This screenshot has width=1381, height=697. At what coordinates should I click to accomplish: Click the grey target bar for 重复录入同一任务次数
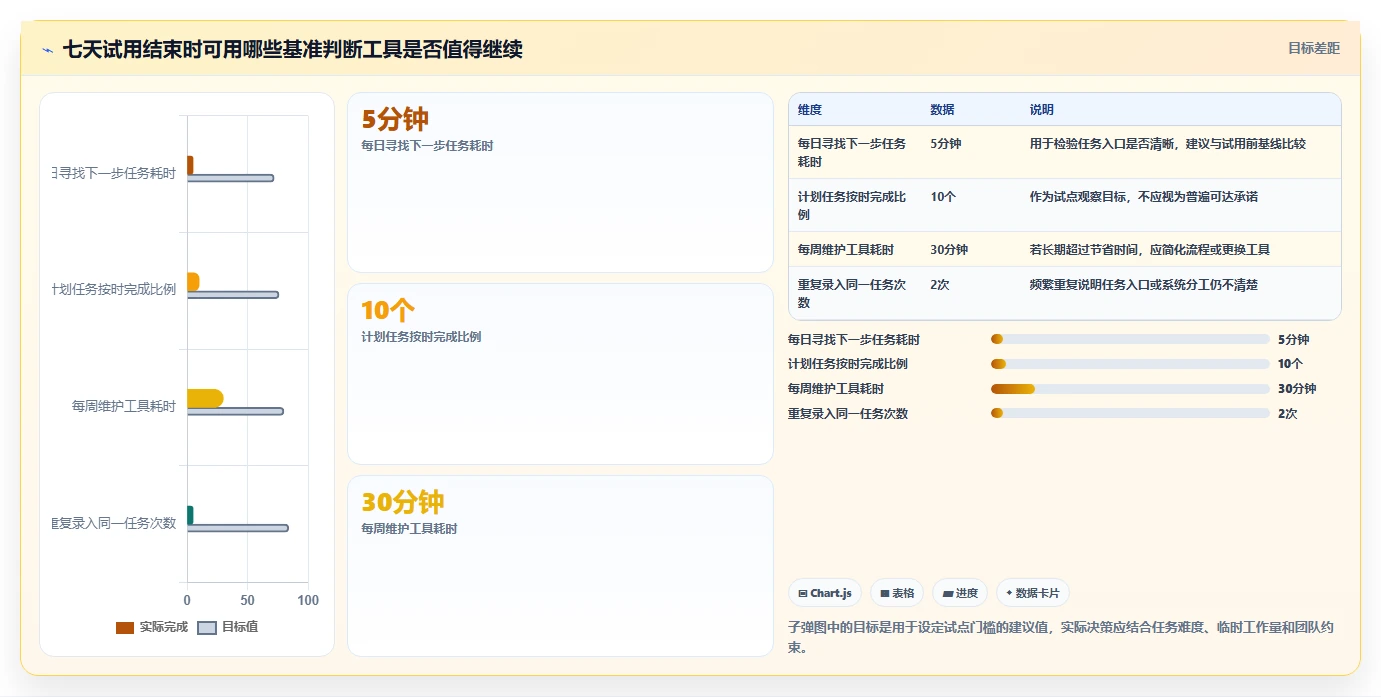[238, 528]
